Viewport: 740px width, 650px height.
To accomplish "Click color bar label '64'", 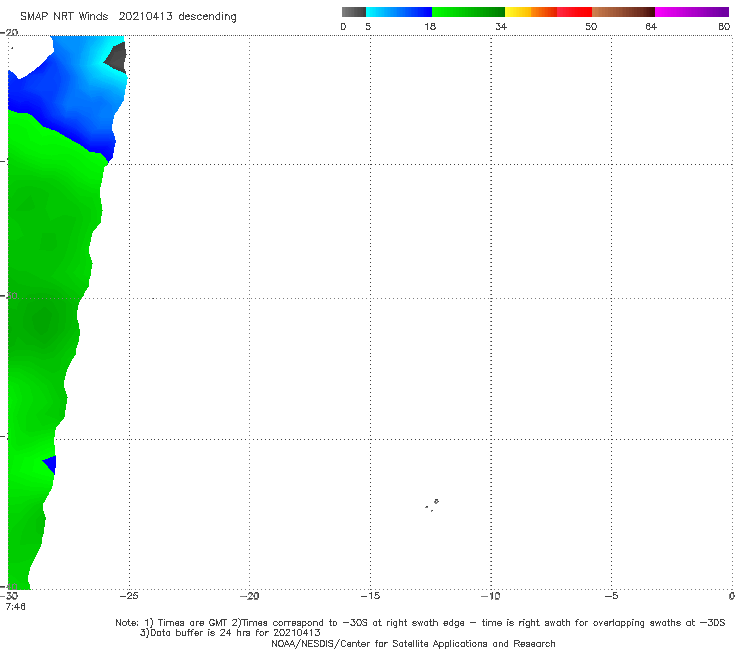I will (x=651, y=26).
